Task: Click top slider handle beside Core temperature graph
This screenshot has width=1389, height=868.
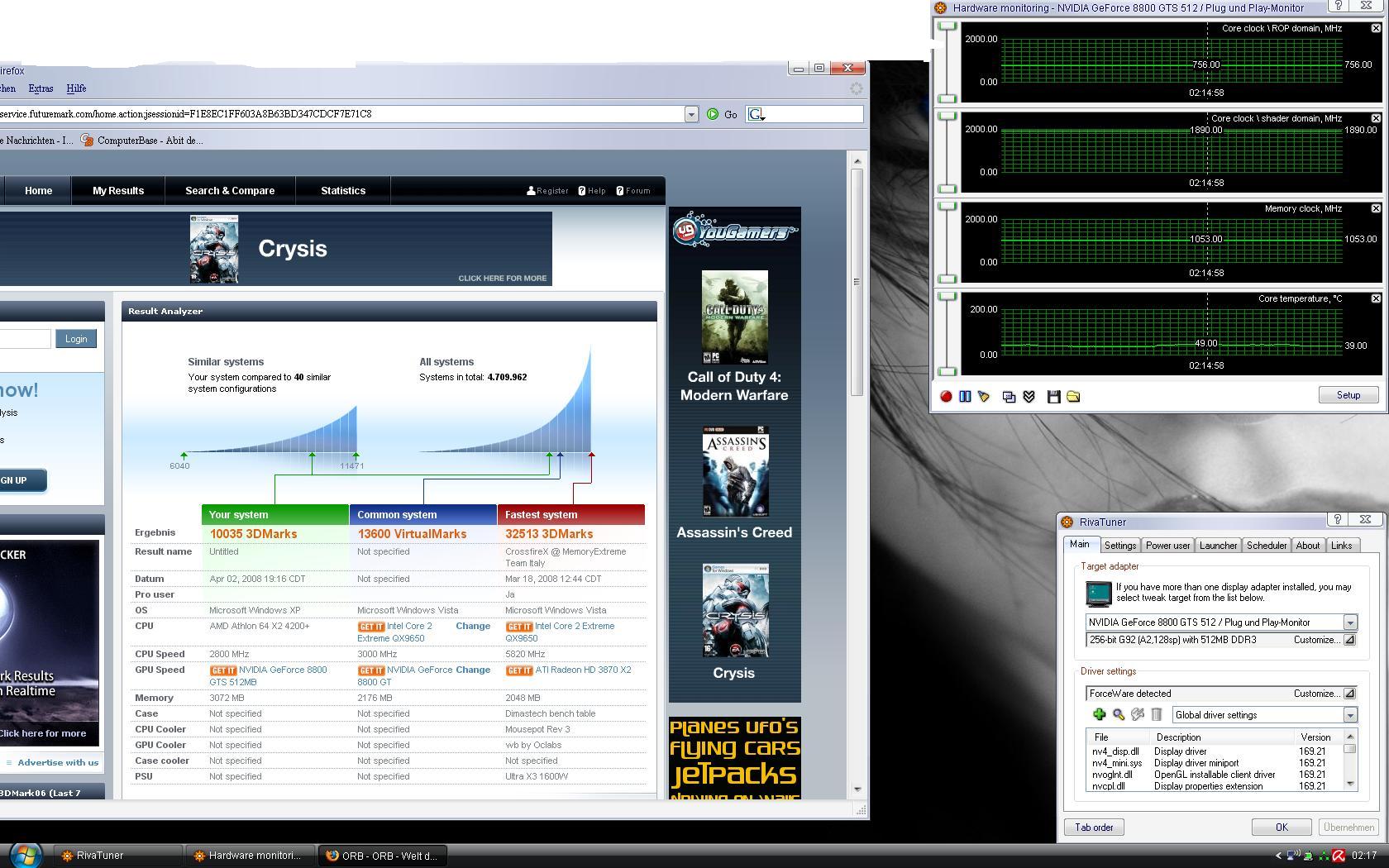Action: (947, 297)
